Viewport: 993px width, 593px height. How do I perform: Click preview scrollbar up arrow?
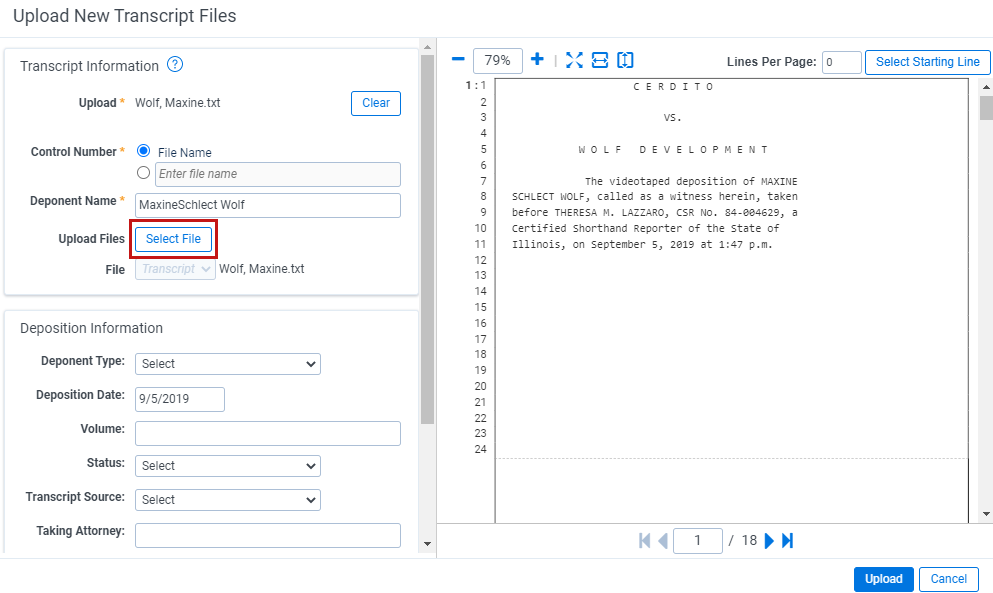[x=986, y=86]
